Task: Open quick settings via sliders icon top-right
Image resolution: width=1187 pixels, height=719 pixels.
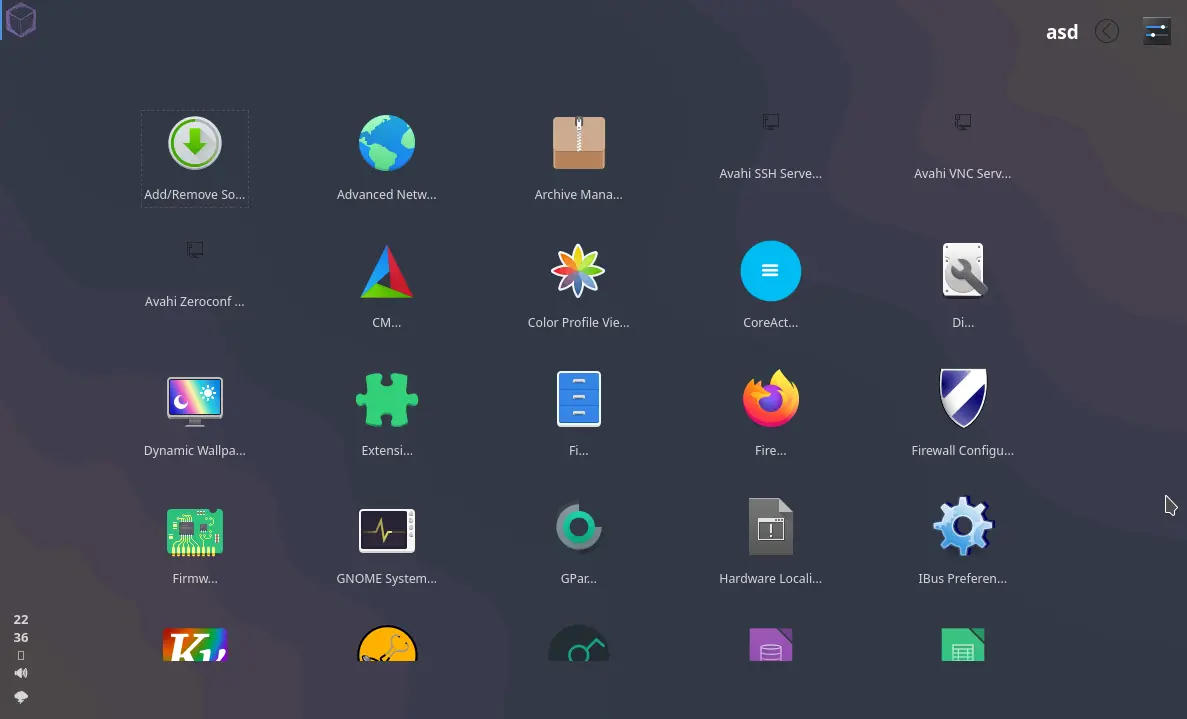Action: (x=1156, y=31)
